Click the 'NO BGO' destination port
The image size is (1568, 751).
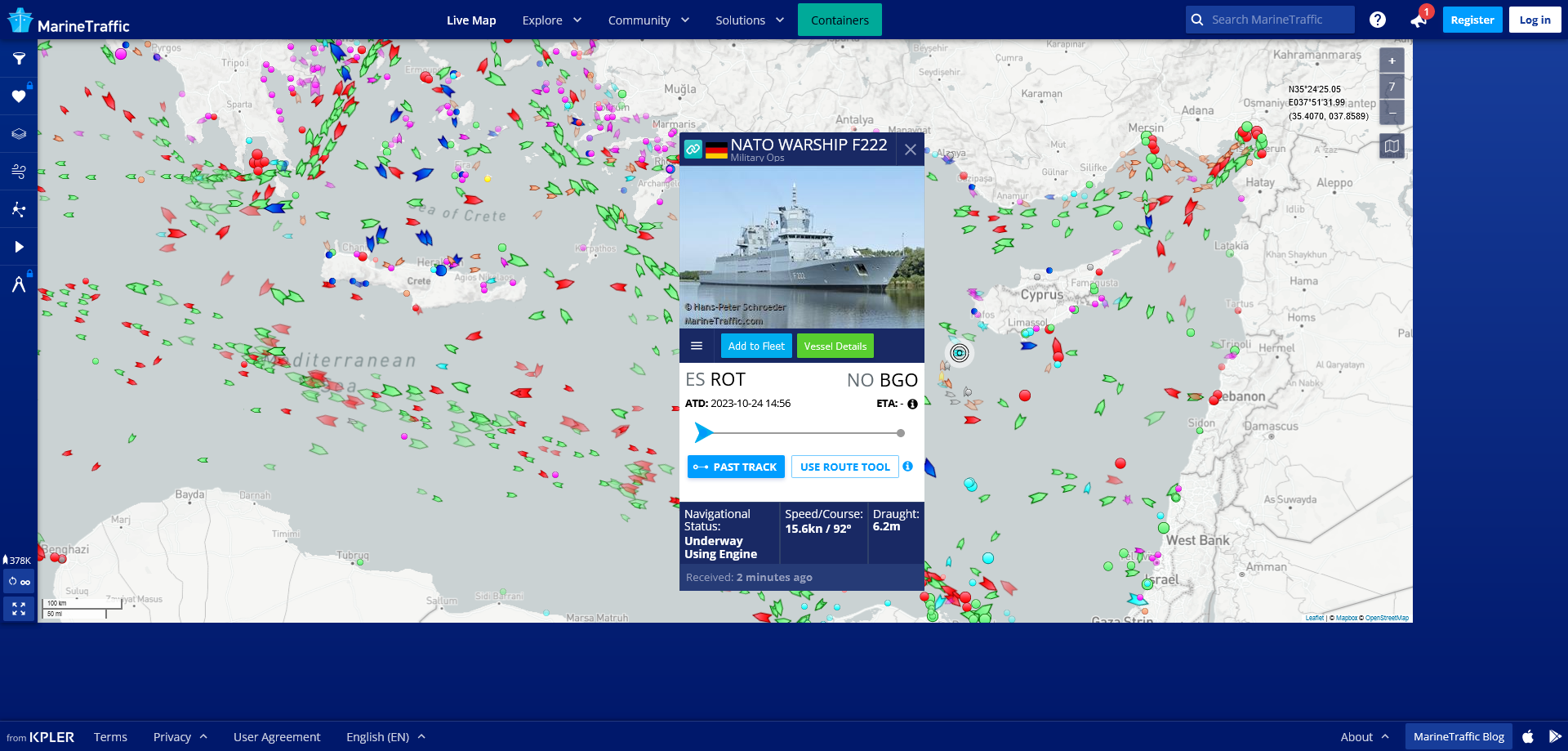[882, 380]
